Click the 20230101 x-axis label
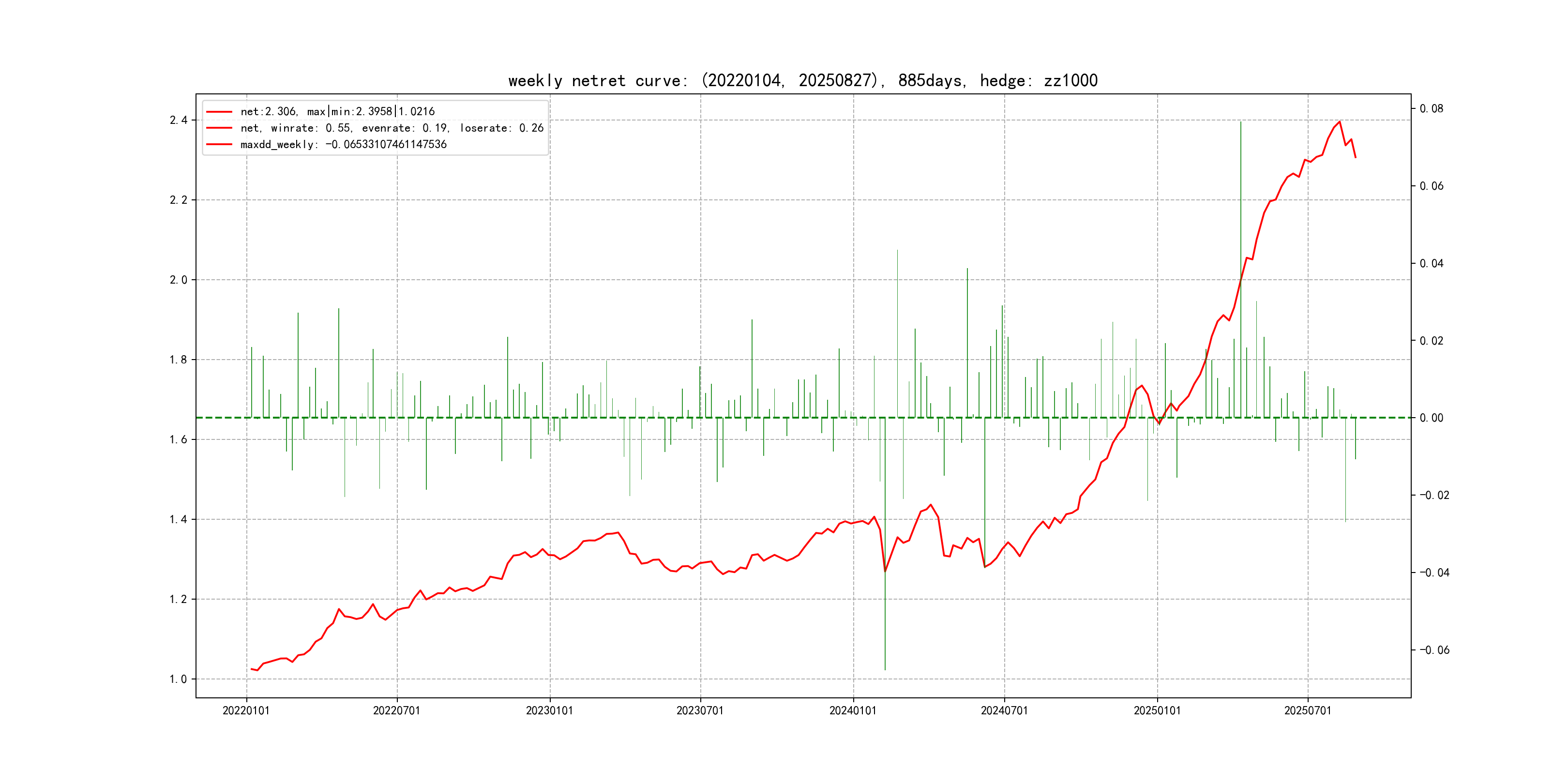The width and height of the screenshot is (1568, 784). (549, 710)
